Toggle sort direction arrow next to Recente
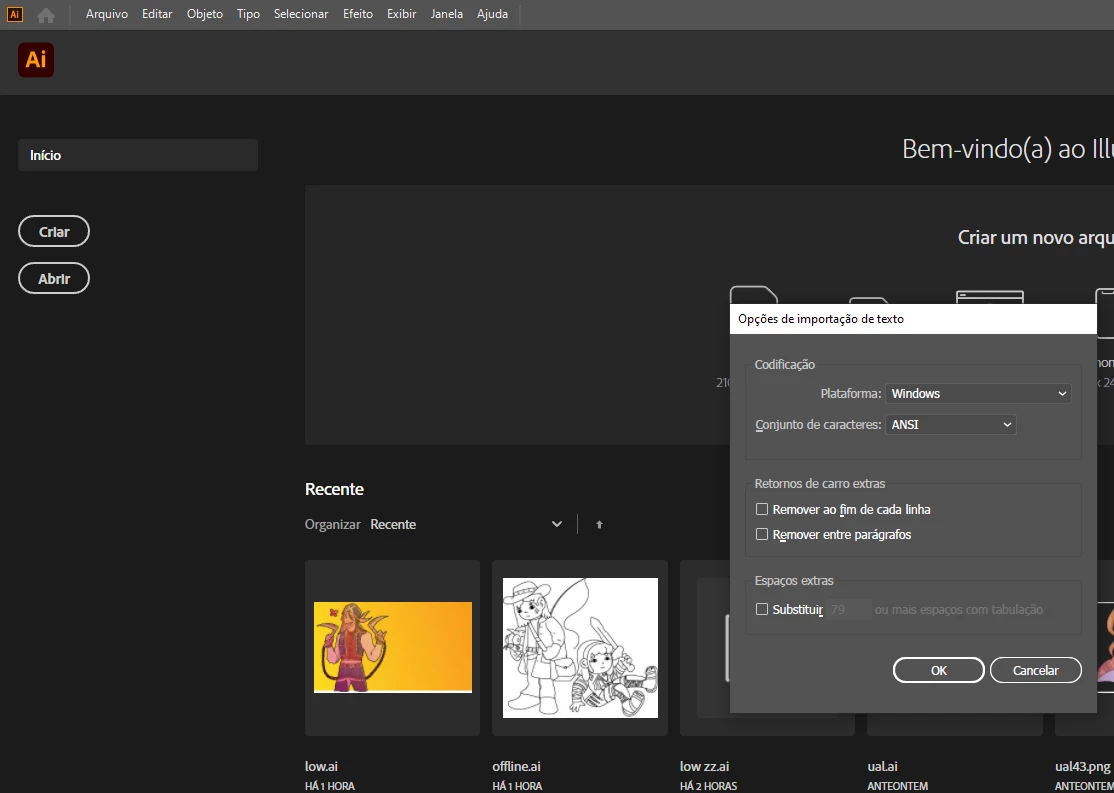 (599, 524)
